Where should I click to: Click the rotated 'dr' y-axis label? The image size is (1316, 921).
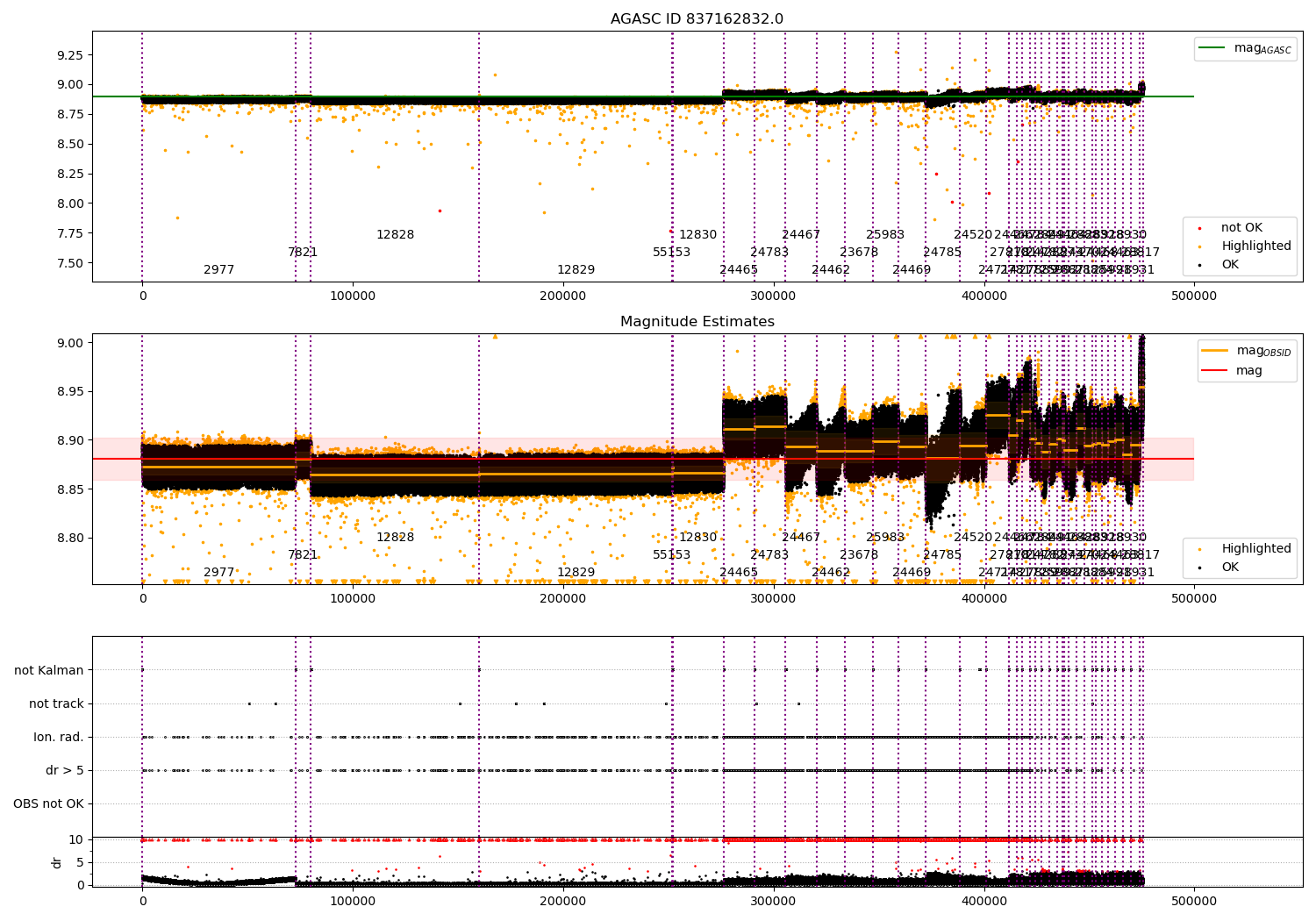[x=57, y=862]
